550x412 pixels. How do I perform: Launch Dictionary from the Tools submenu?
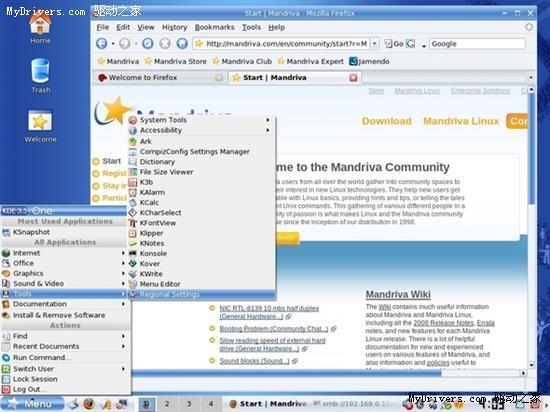[x=201, y=162]
